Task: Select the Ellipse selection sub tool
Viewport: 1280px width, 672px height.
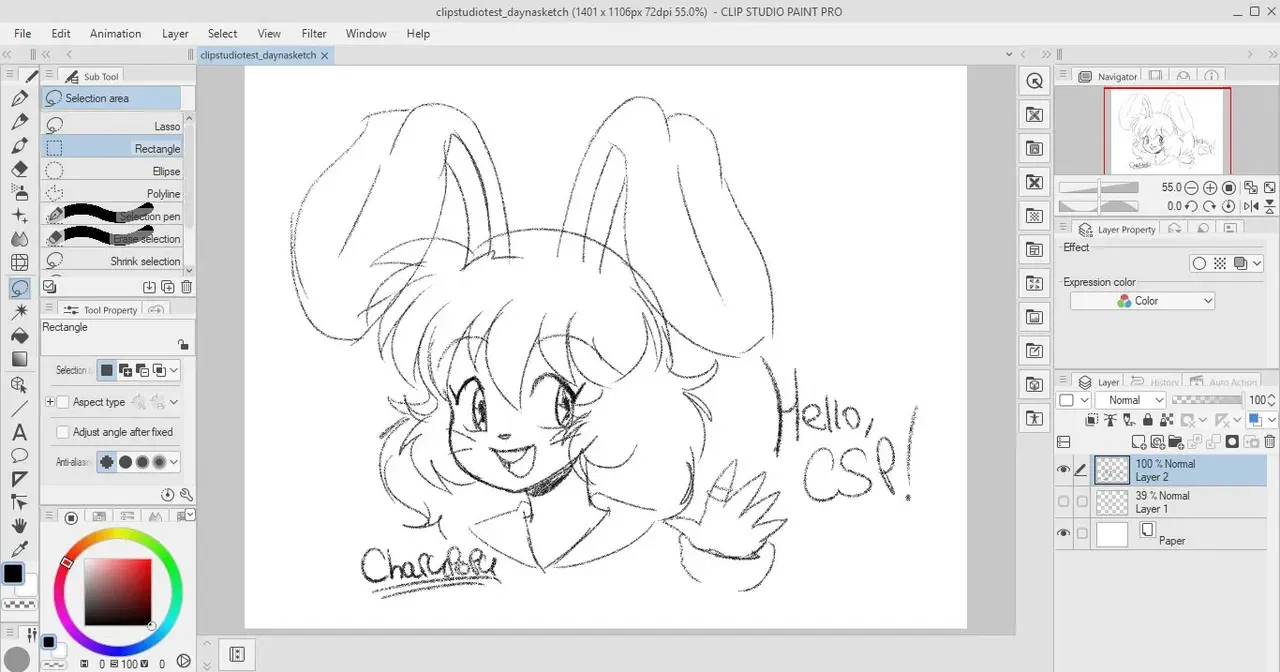Action: click(112, 171)
